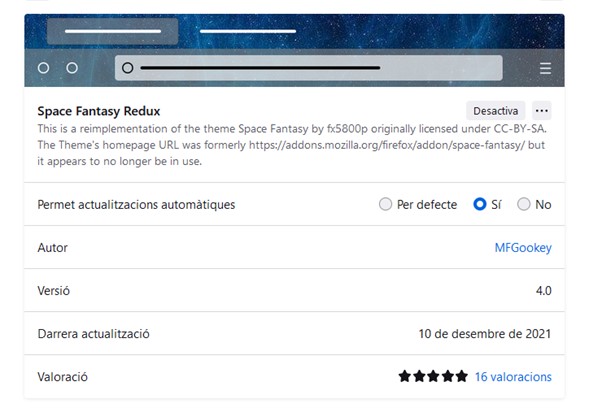602x412 pixels.
Task: Click the first circle icon in preview toolbar
Action: click(43, 68)
